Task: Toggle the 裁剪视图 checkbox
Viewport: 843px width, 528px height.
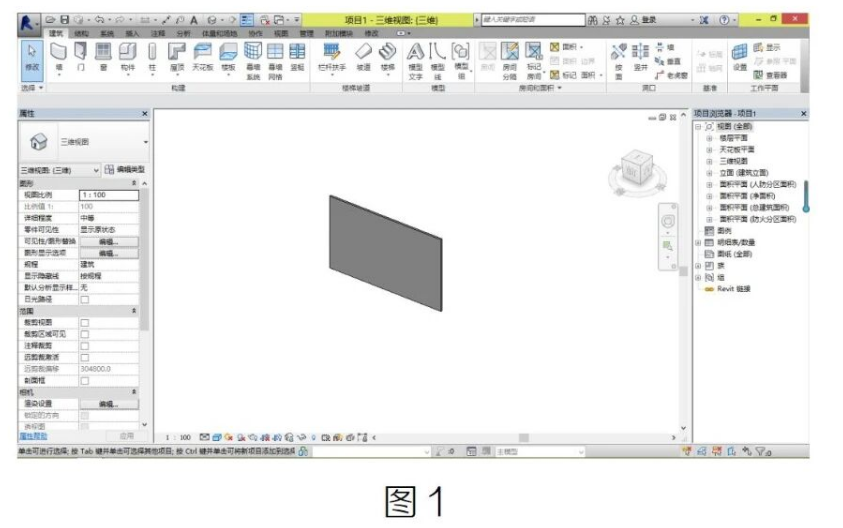Action: click(x=85, y=323)
